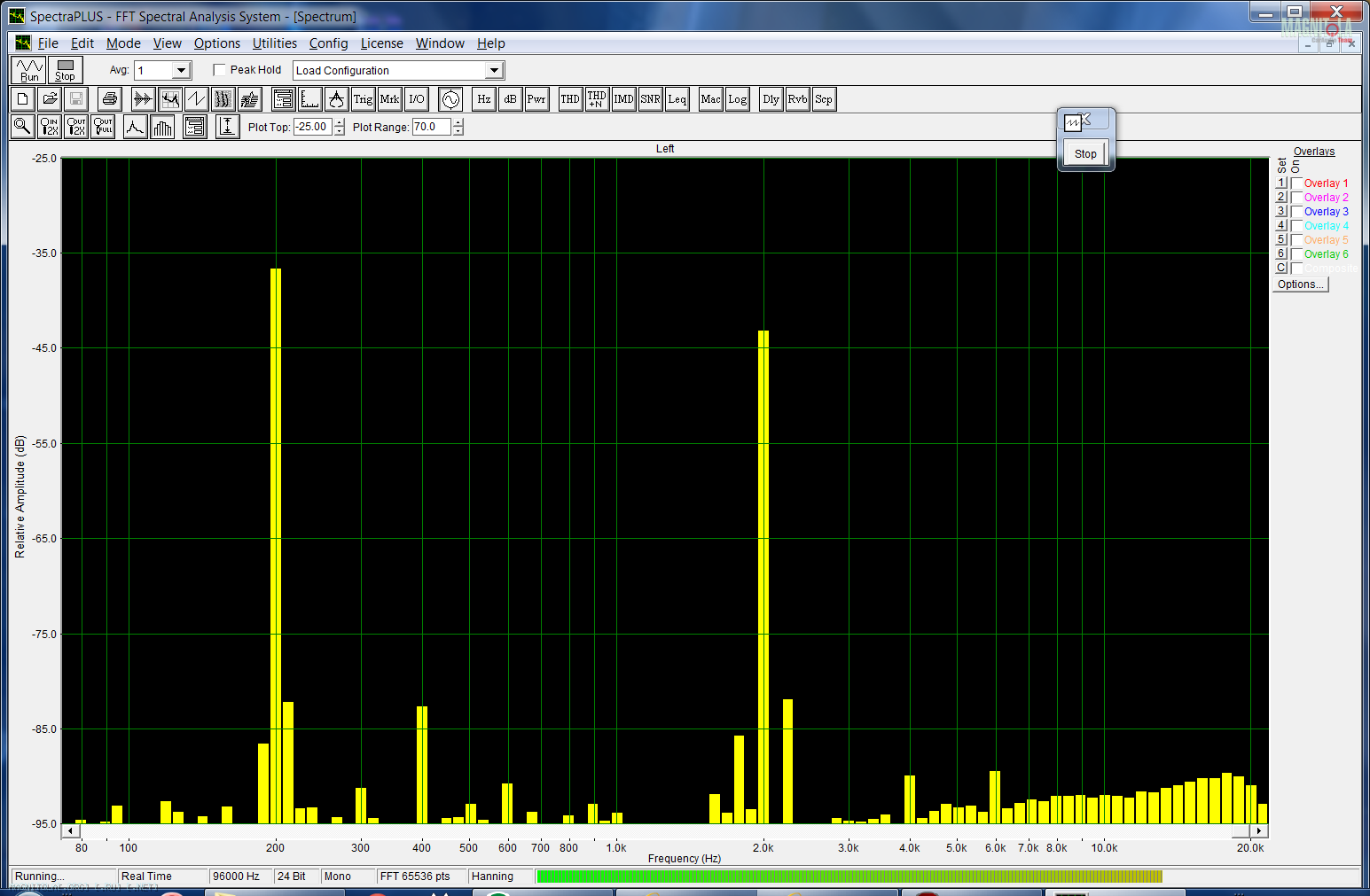Enable the SNR measurement

click(x=650, y=99)
